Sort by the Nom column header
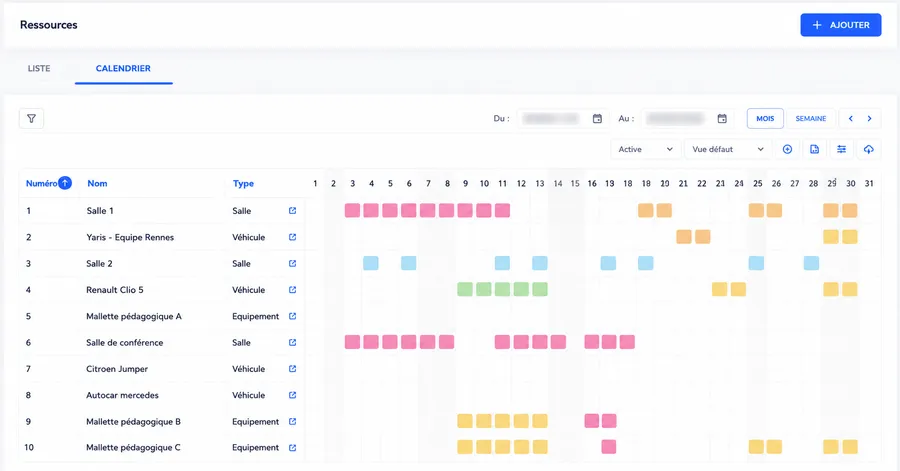The width and height of the screenshot is (900, 471). click(x=97, y=184)
